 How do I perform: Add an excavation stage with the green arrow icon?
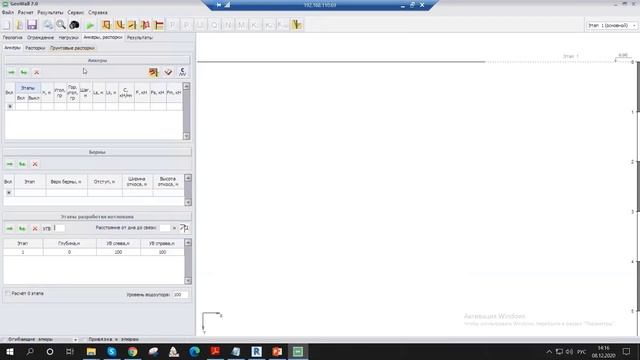(x=10, y=229)
